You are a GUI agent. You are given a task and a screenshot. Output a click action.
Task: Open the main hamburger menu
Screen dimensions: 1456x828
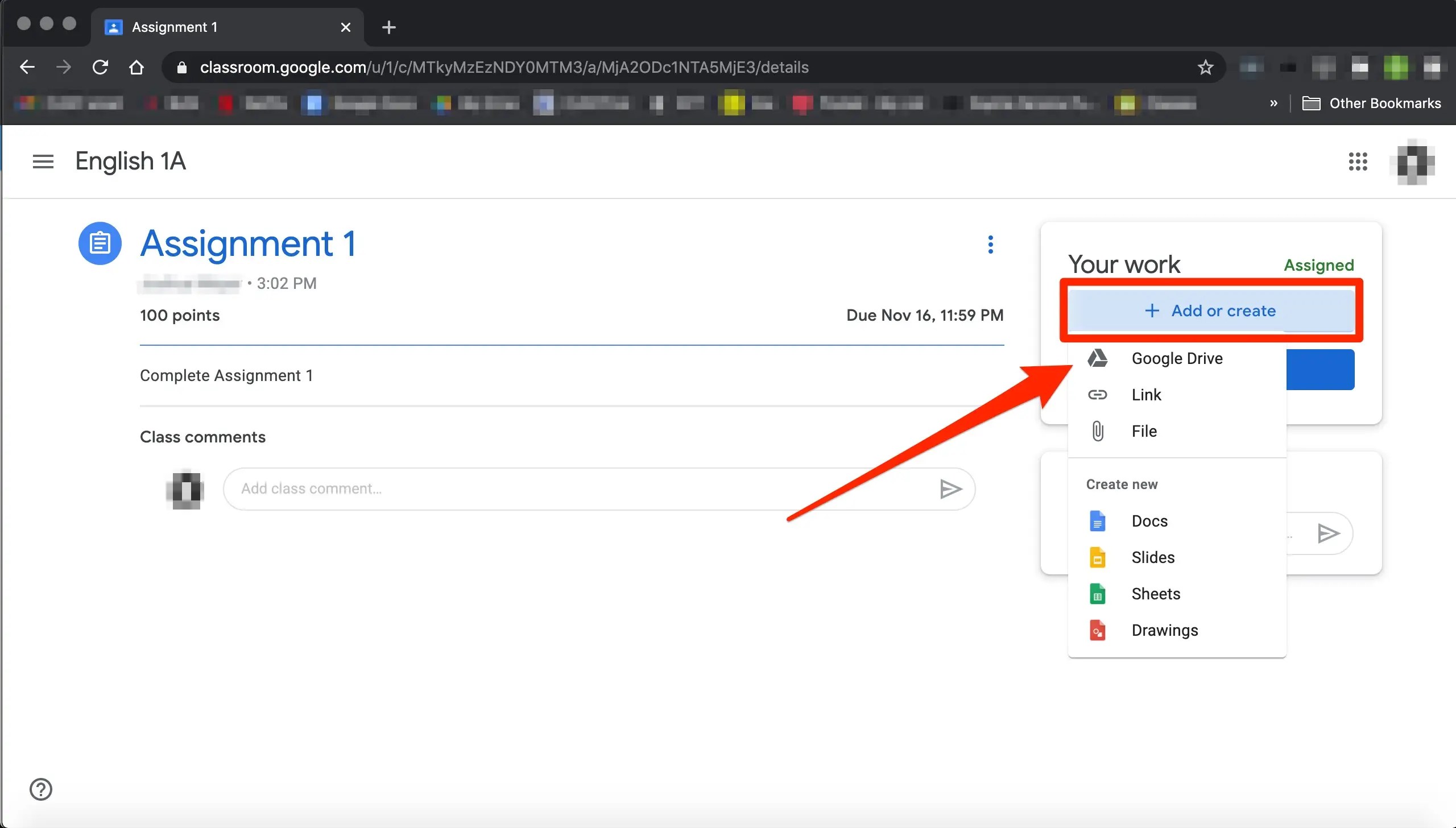[x=43, y=162]
